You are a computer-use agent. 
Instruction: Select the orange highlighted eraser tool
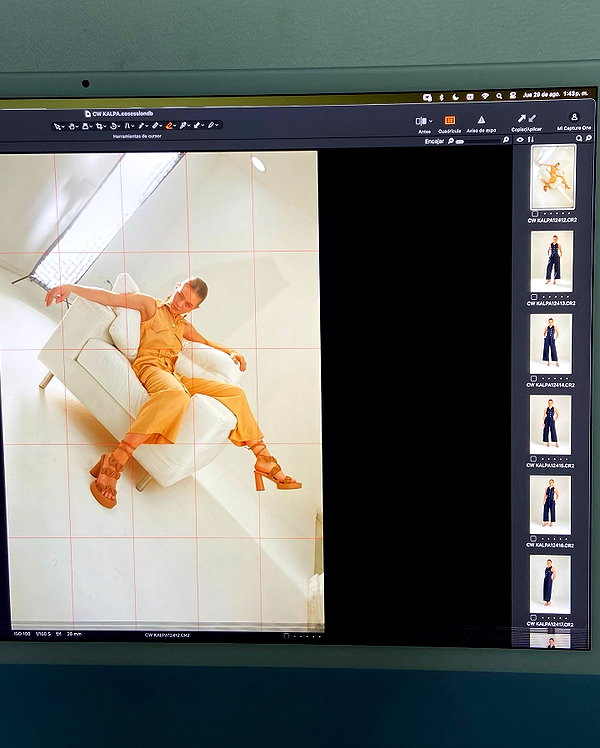pyautogui.click(x=169, y=126)
